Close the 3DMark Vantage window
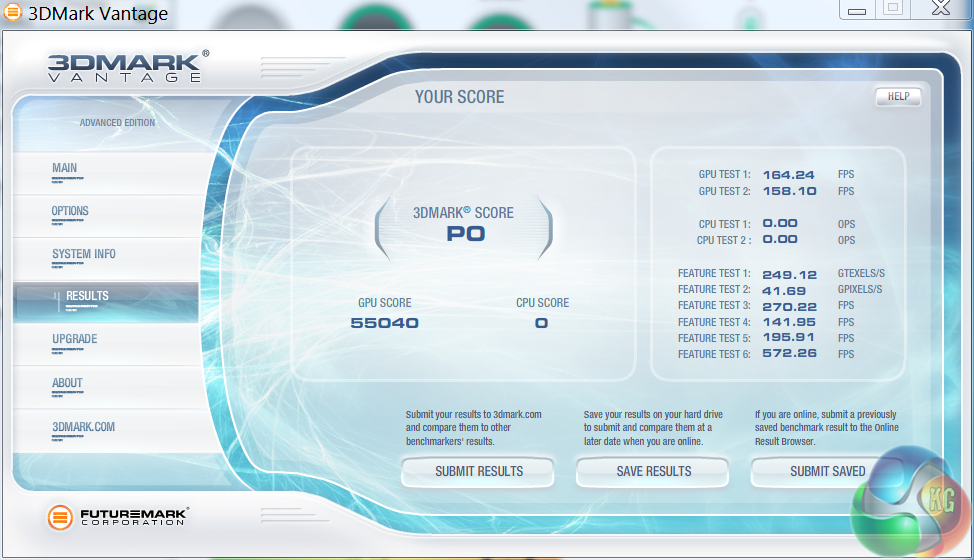974x560 pixels. pos(941,9)
